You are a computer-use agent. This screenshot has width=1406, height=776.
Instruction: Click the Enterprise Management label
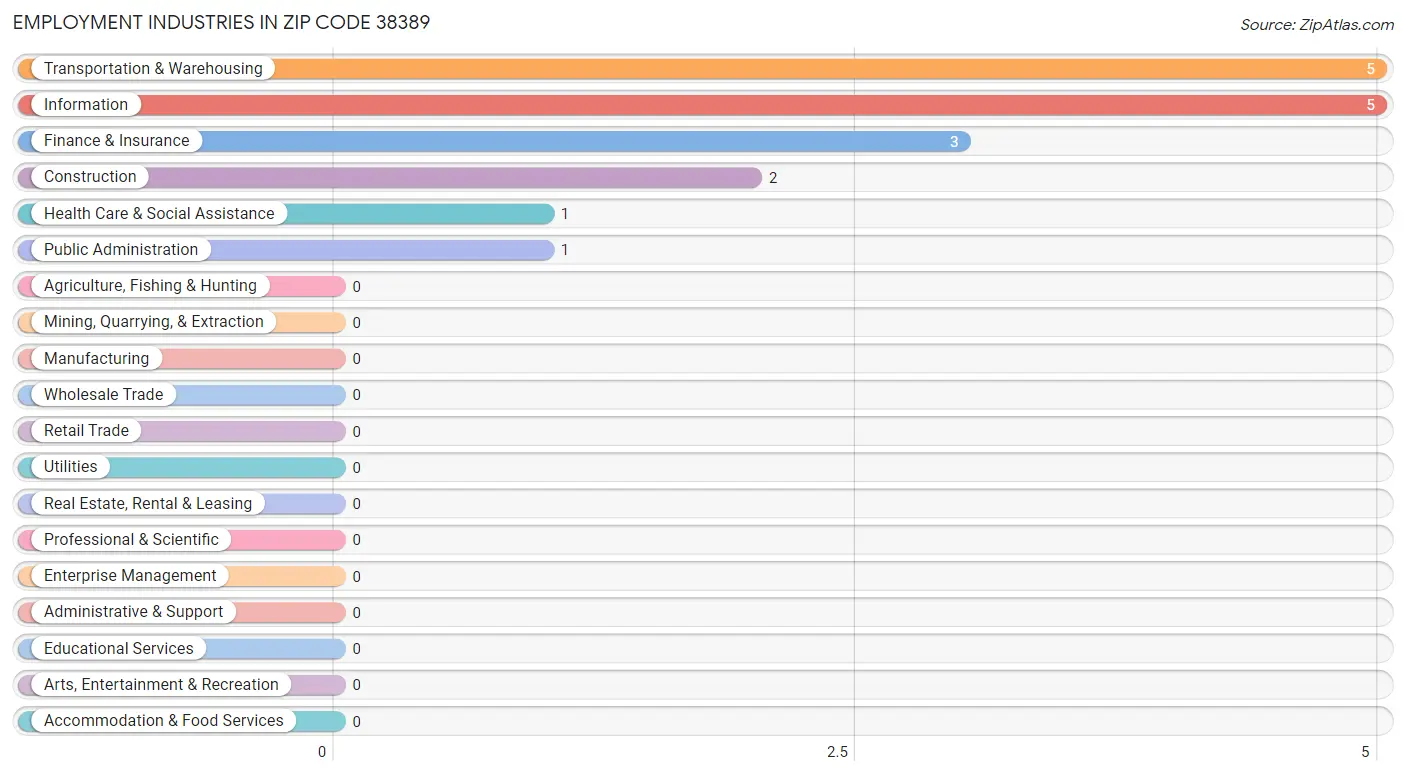130,576
